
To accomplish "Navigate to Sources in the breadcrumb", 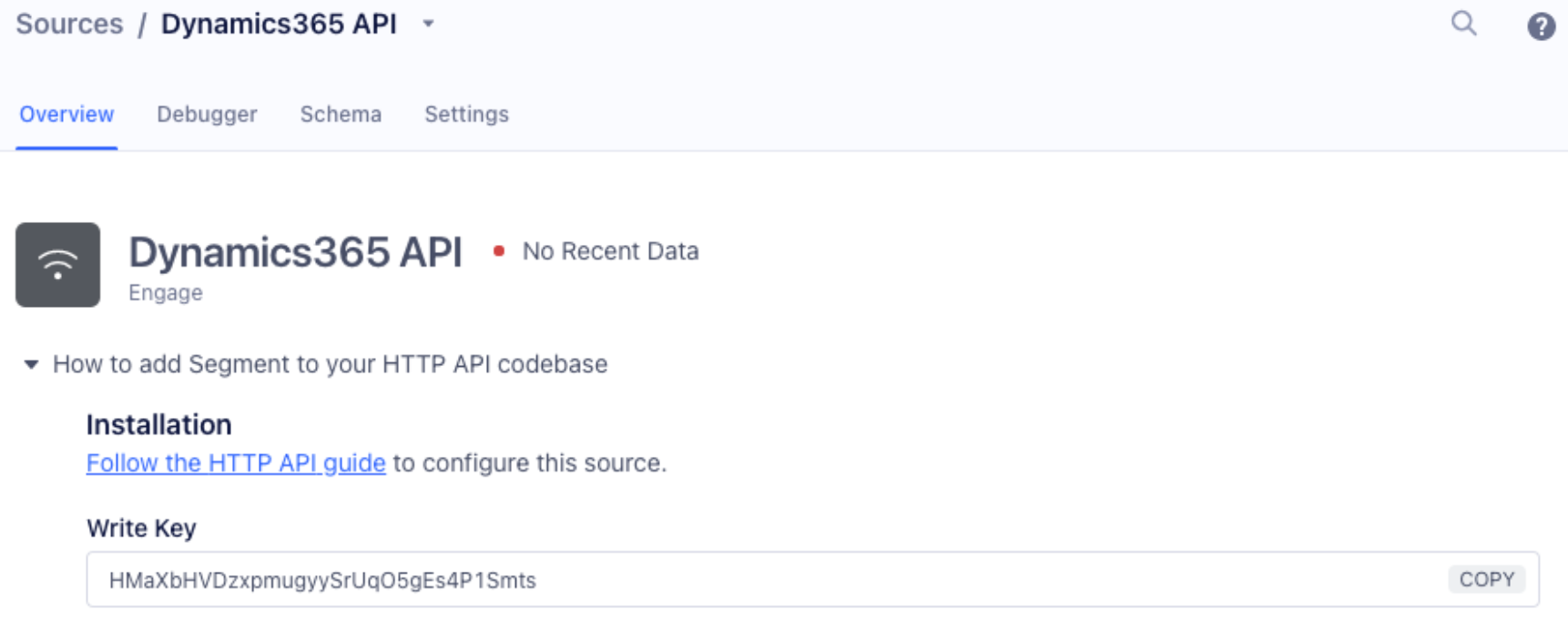I will coord(69,24).
